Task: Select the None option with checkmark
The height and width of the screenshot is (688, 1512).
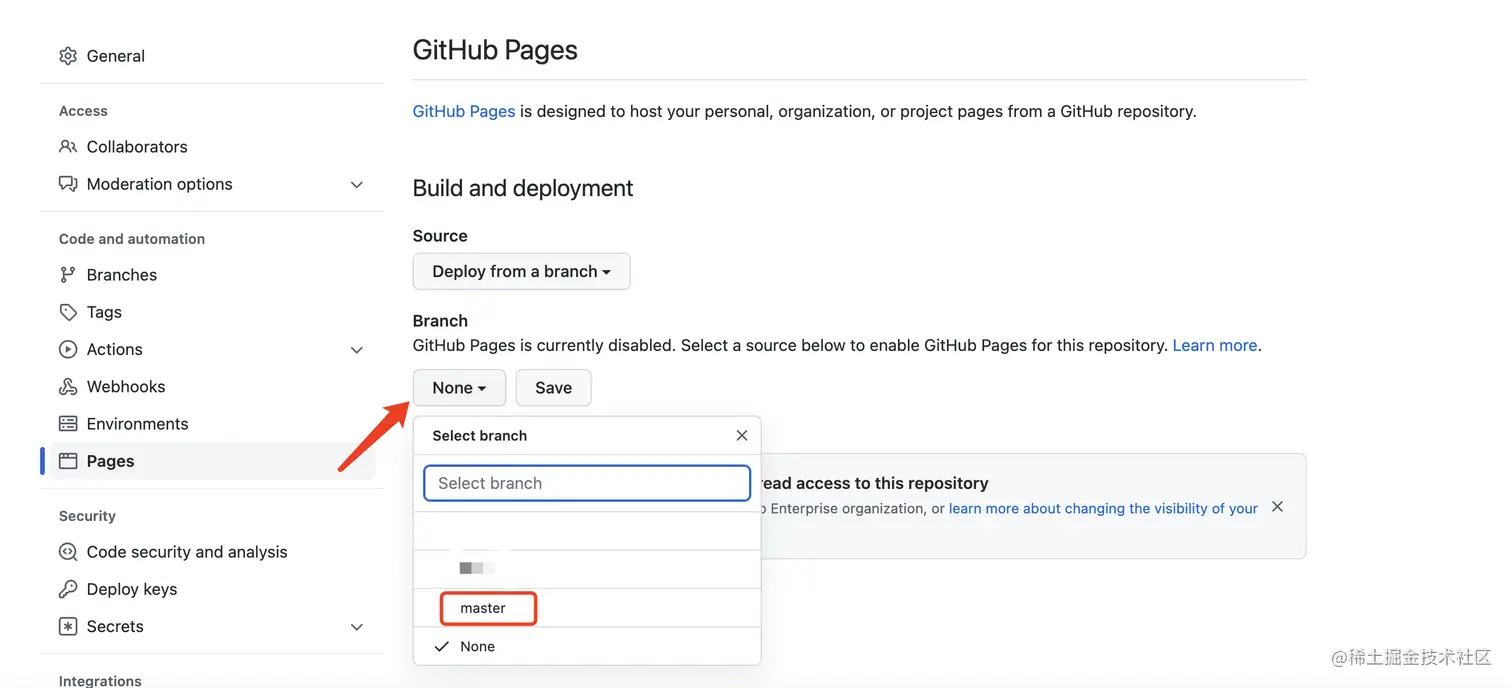Action: pos(477,647)
